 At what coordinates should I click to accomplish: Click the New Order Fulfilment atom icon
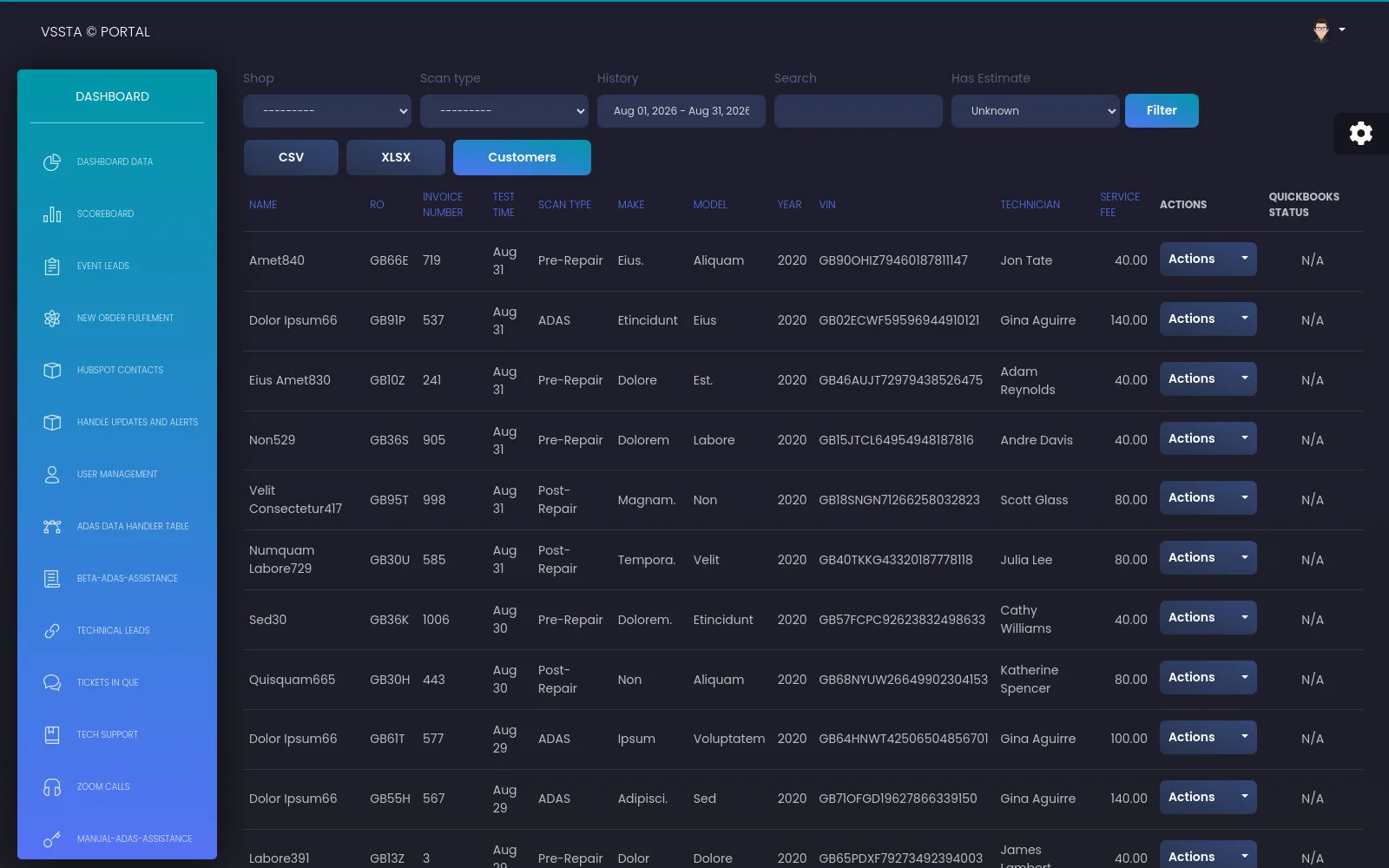[x=52, y=319]
